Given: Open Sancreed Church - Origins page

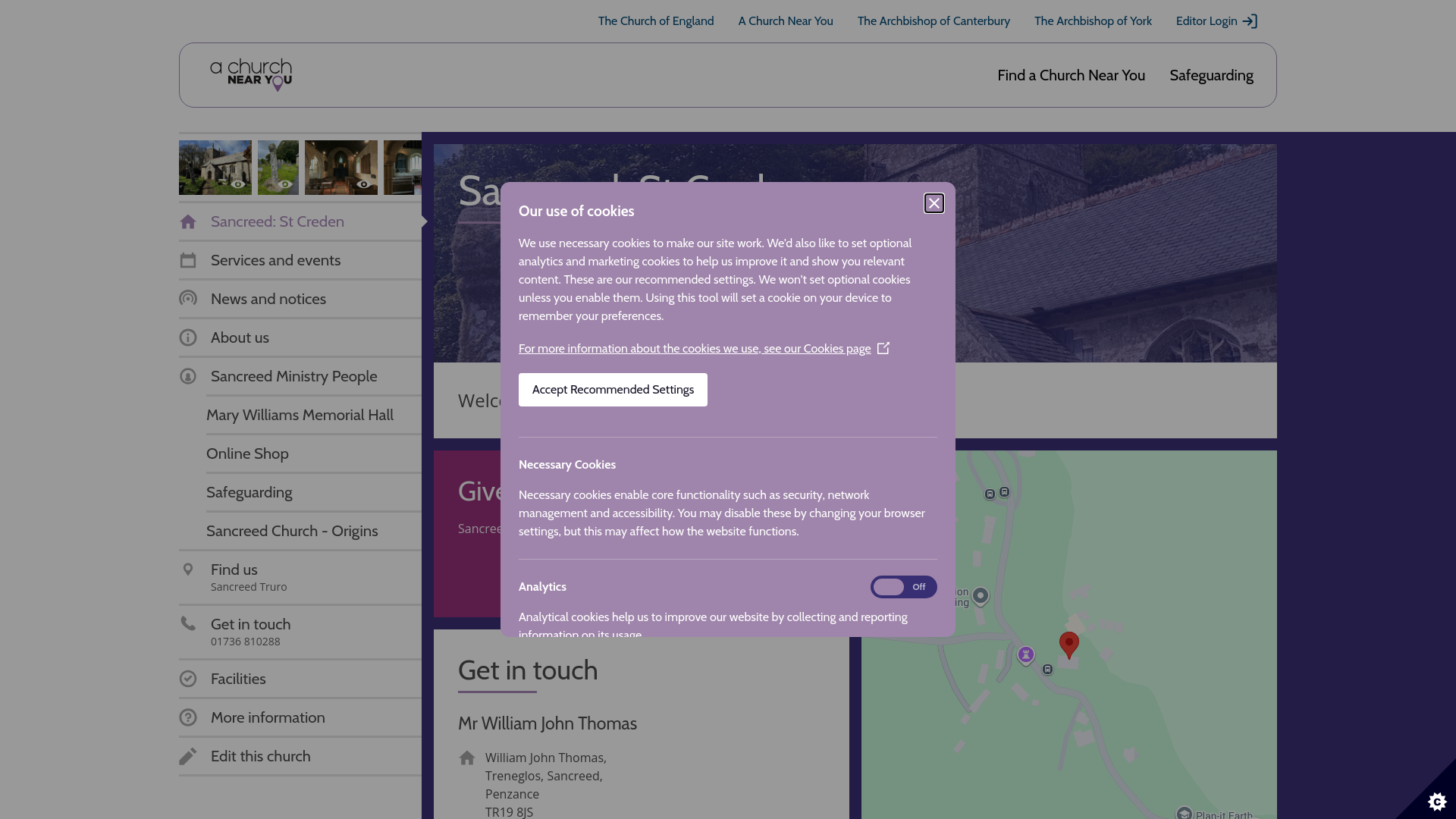Looking at the screenshot, I should (314, 531).
